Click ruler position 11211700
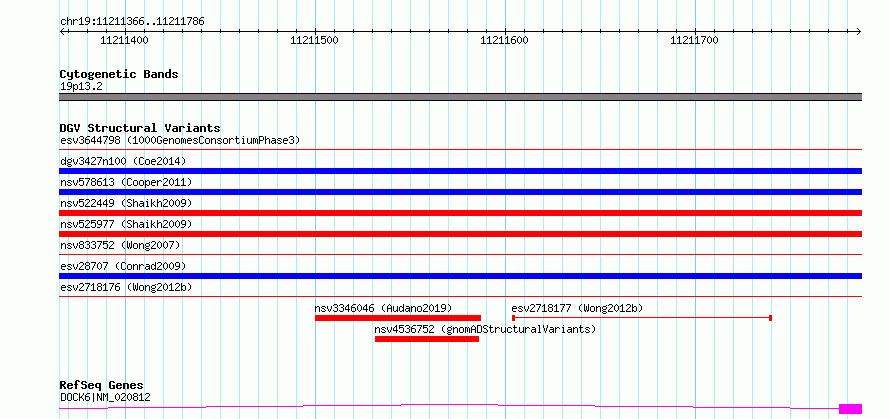 pyautogui.click(x=694, y=40)
